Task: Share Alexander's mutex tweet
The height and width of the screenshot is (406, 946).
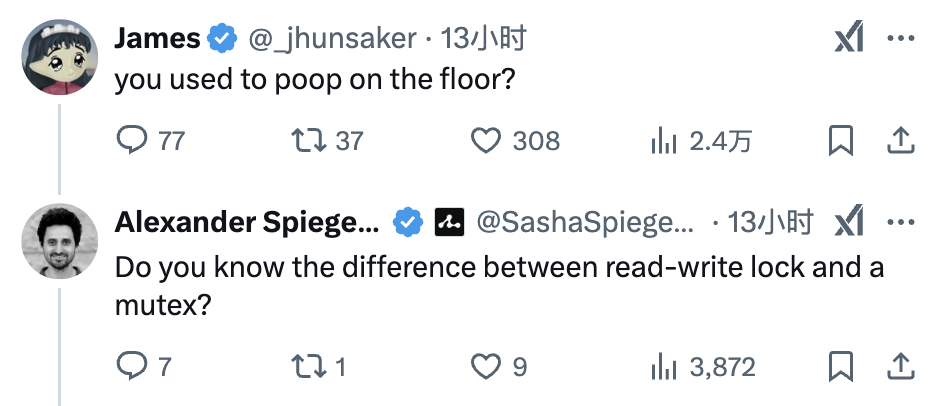Action: click(901, 367)
